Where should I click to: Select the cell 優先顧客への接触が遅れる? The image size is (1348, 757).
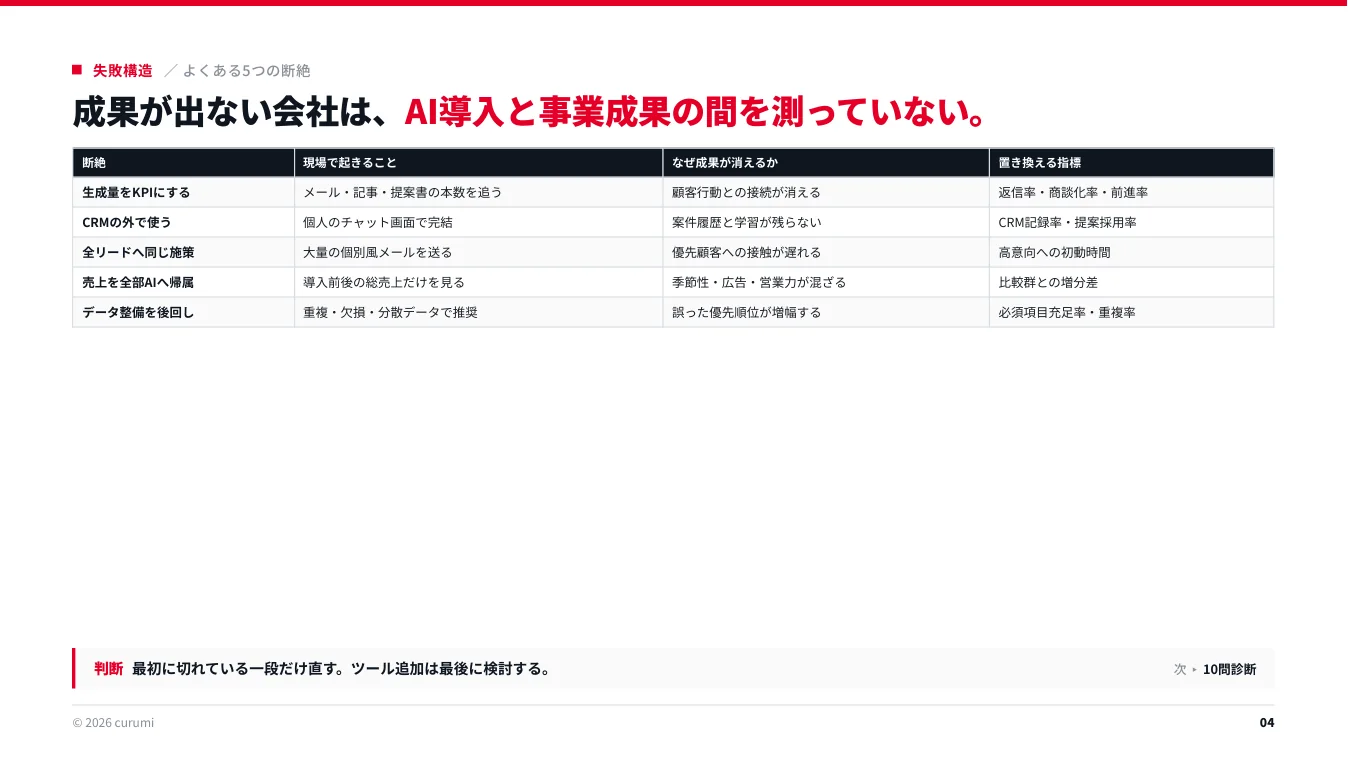tap(826, 252)
